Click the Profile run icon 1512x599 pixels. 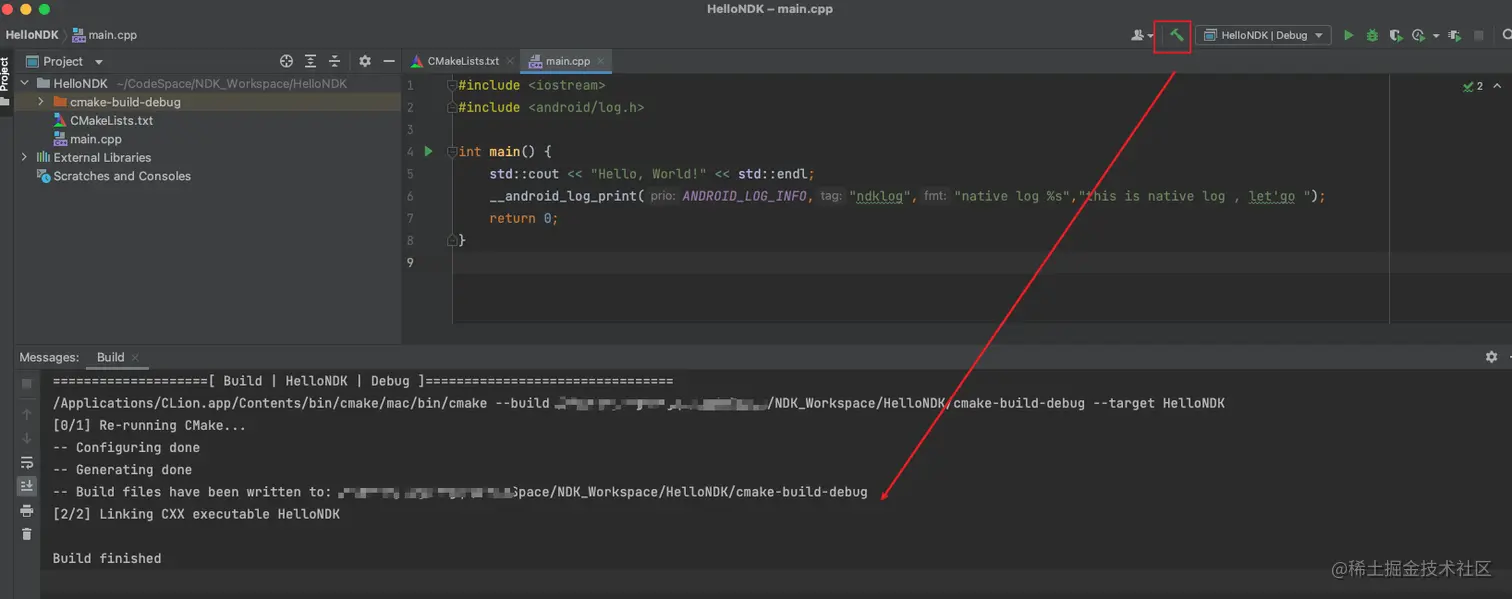[1418, 35]
